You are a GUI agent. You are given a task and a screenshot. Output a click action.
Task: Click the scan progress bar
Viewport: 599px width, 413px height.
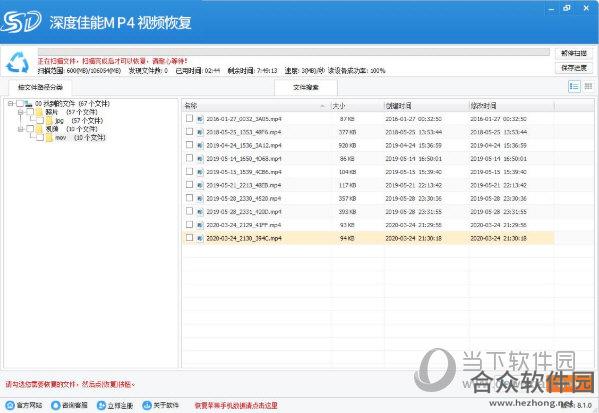click(293, 52)
